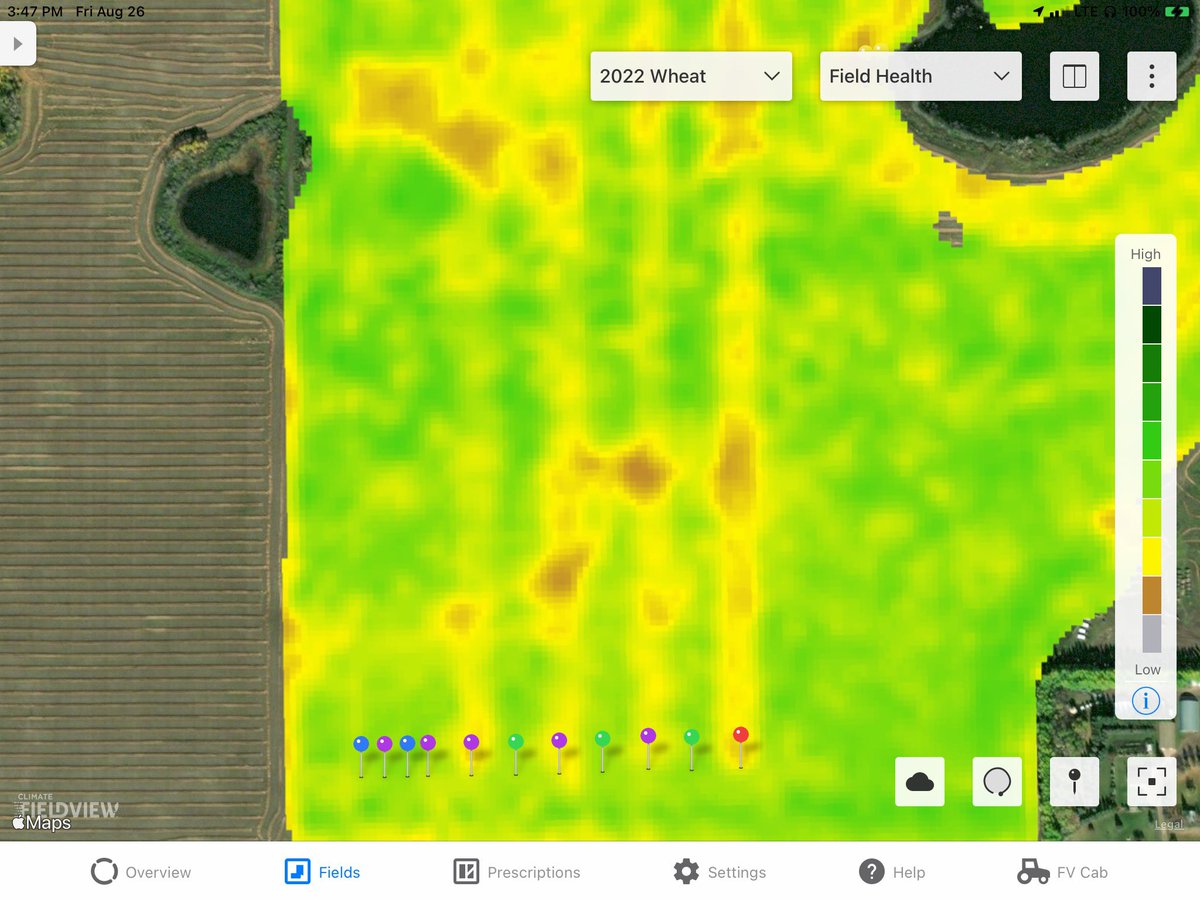Go to the Overview tab
This screenshot has height=900, width=1200.
pyautogui.click(x=141, y=872)
